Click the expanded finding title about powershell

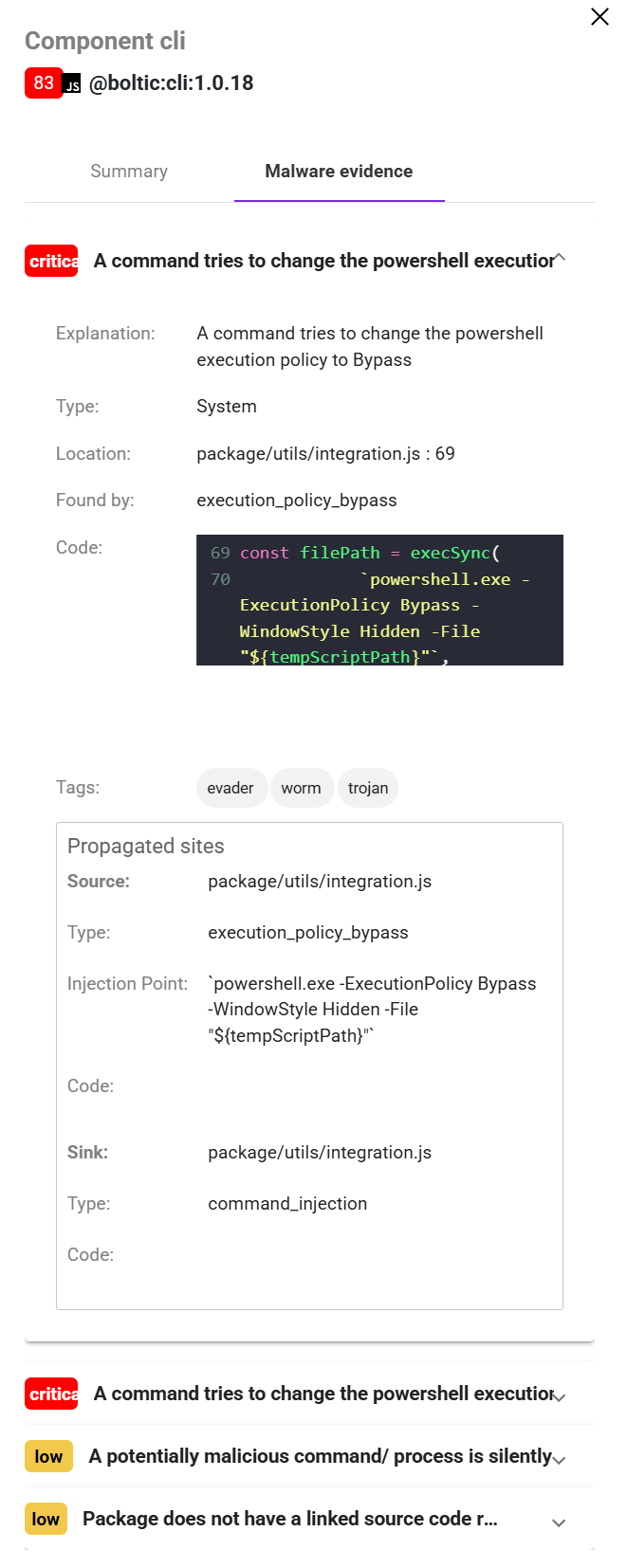[324, 262]
